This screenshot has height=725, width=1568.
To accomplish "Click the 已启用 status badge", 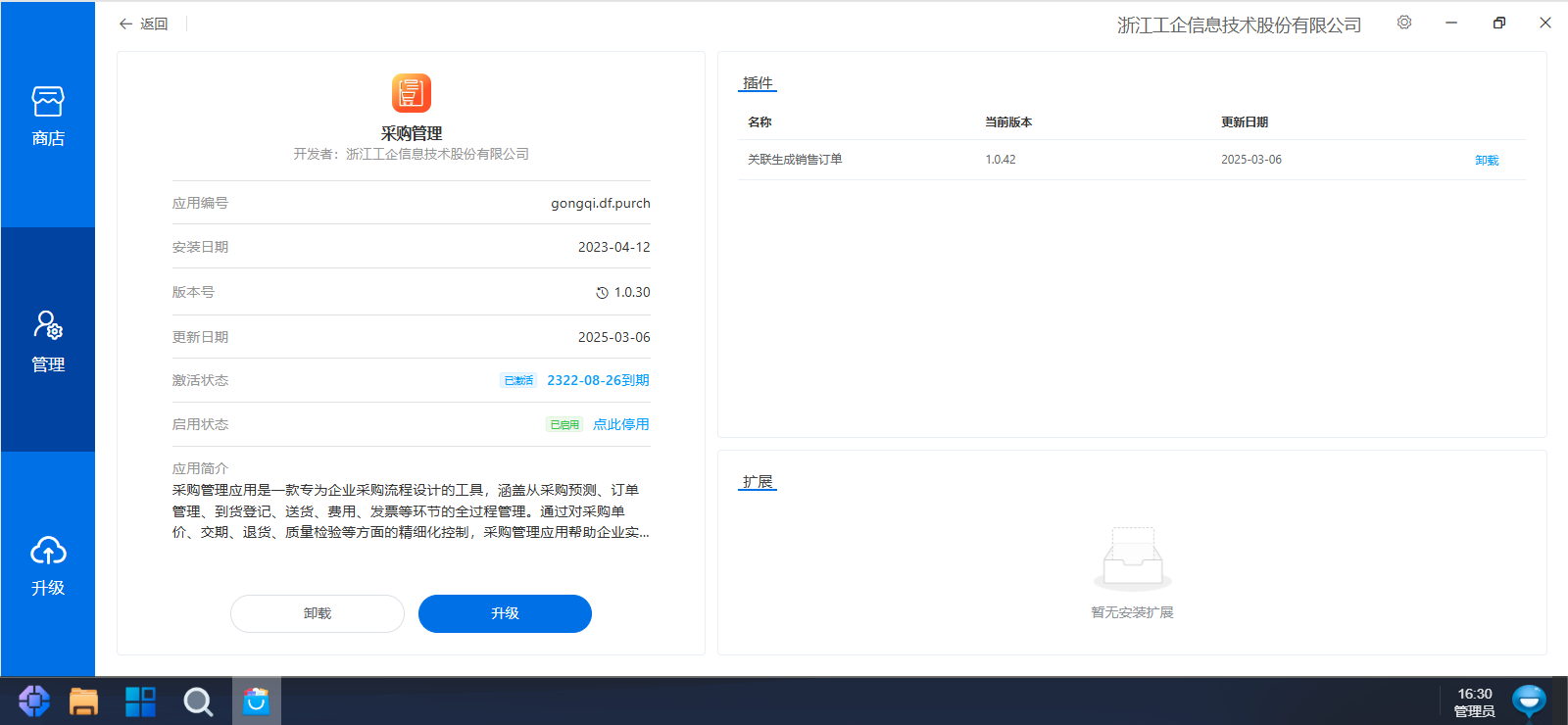I will pyautogui.click(x=564, y=424).
